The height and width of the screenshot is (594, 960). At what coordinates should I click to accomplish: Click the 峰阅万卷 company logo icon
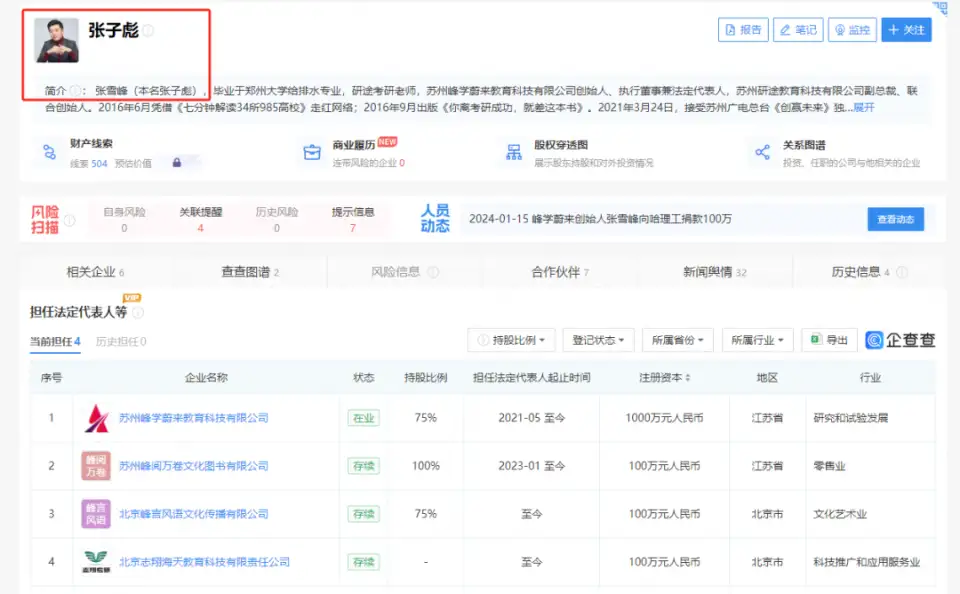pyautogui.click(x=96, y=466)
